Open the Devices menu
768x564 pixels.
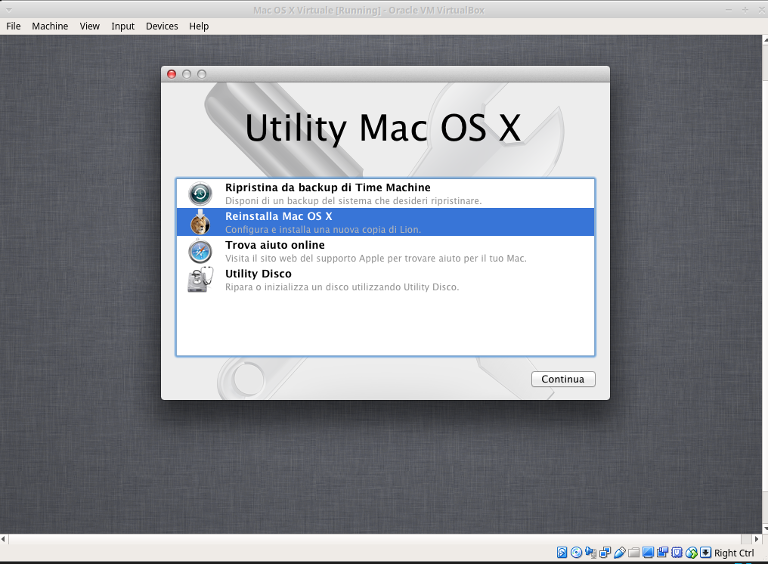click(x=162, y=26)
